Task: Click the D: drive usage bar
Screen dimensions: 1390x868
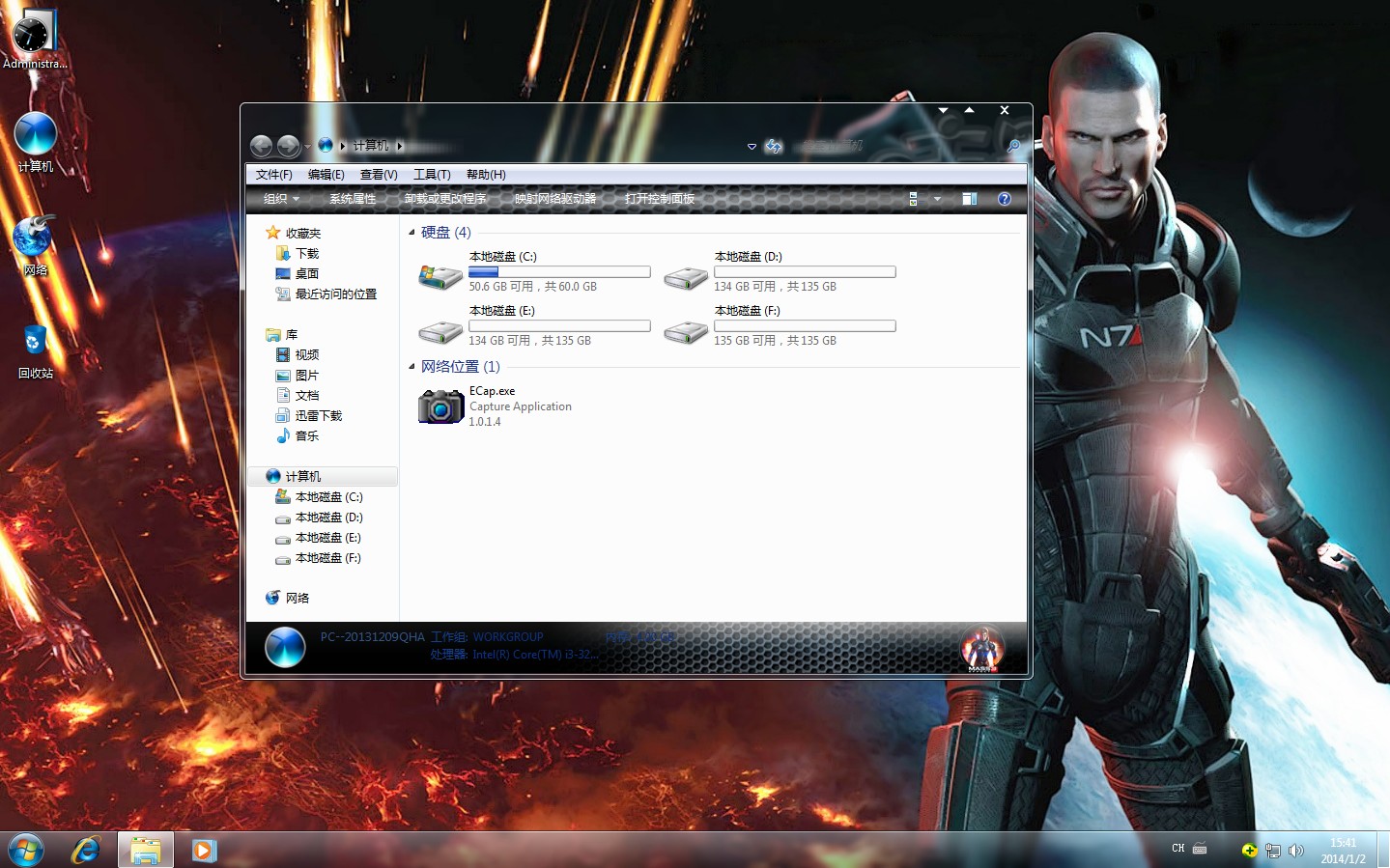Action: click(805, 272)
